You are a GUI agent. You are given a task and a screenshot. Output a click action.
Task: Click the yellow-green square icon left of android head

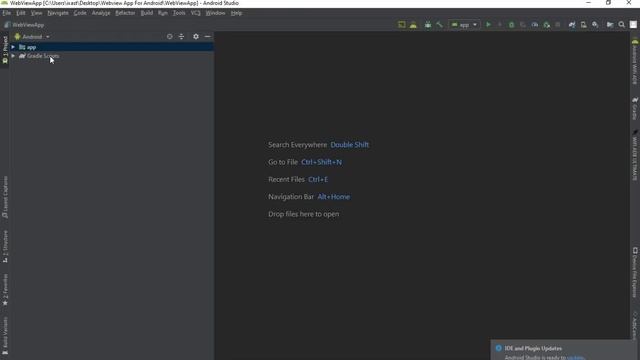coord(402,25)
